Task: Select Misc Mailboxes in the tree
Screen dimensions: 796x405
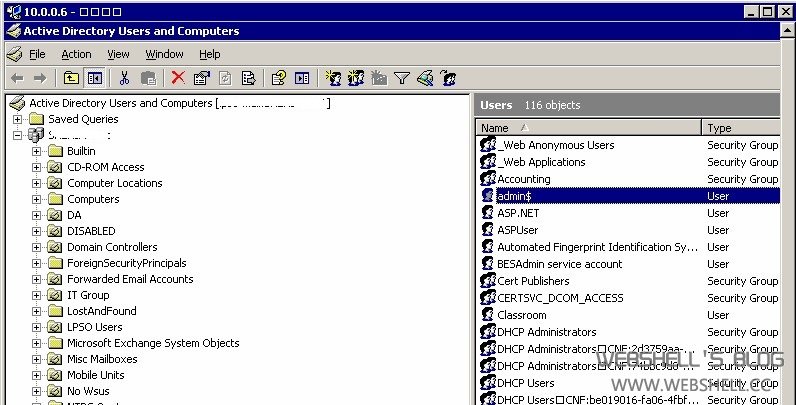Action: 102,359
